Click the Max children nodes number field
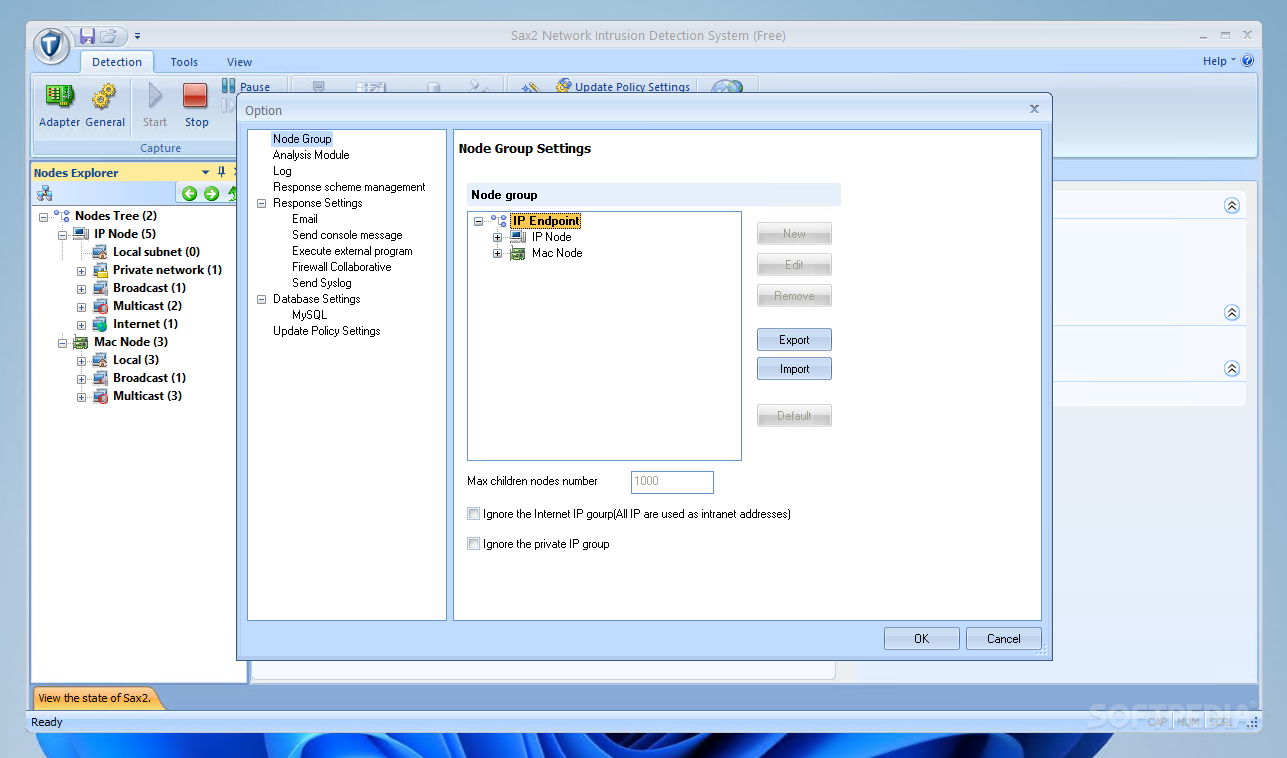 point(672,482)
